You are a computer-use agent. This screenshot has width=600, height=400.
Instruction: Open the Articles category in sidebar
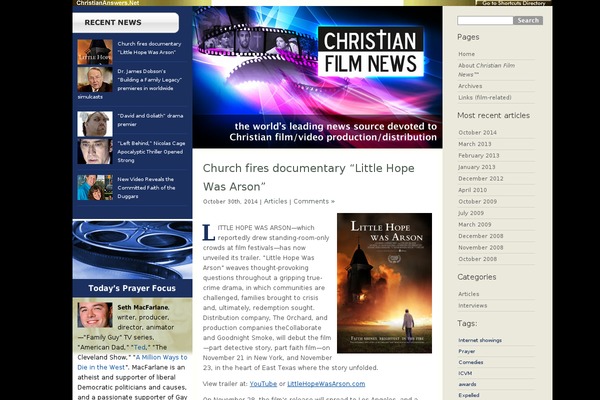pos(468,294)
